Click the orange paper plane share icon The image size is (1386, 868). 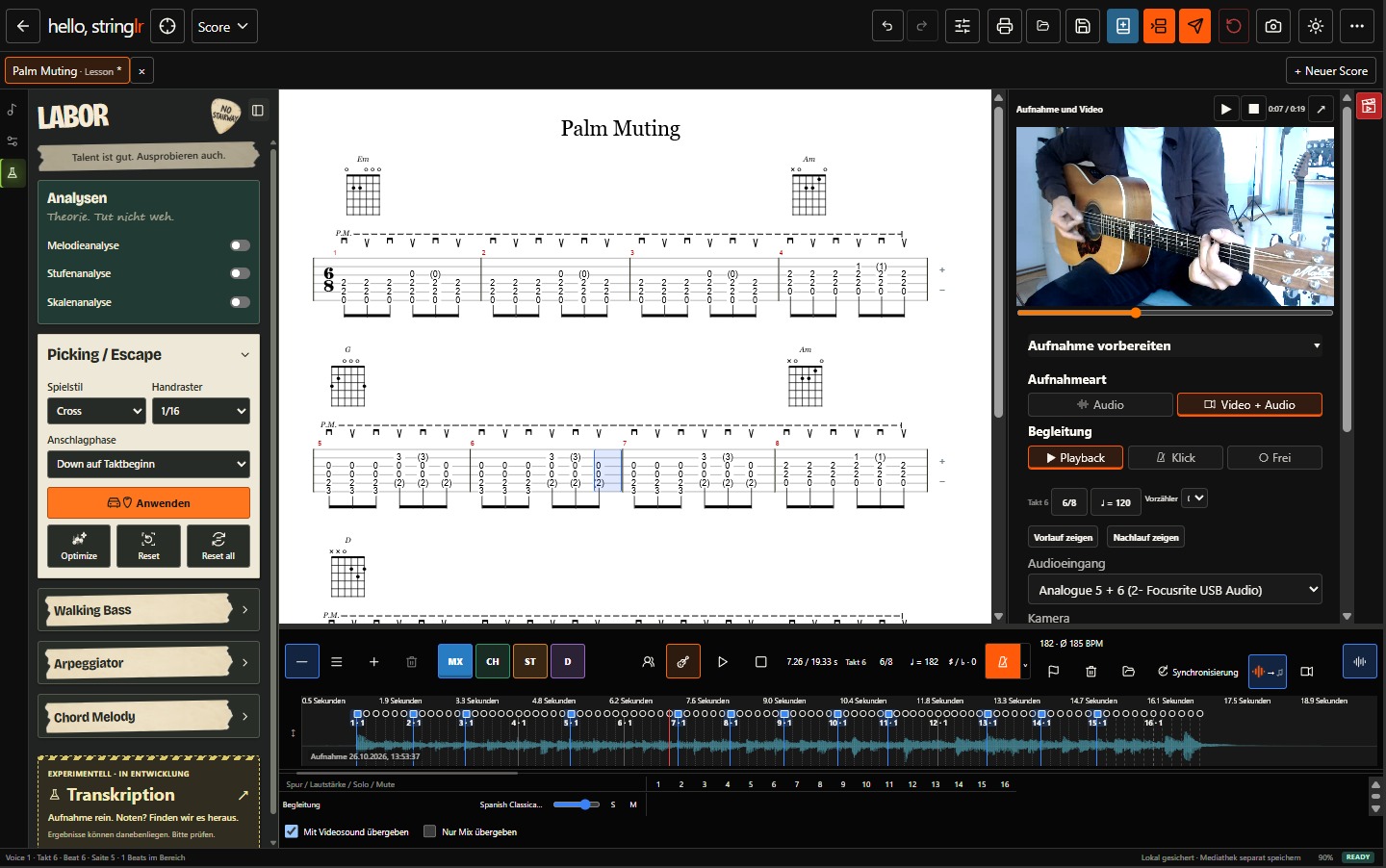pyautogui.click(x=1194, y=26)
